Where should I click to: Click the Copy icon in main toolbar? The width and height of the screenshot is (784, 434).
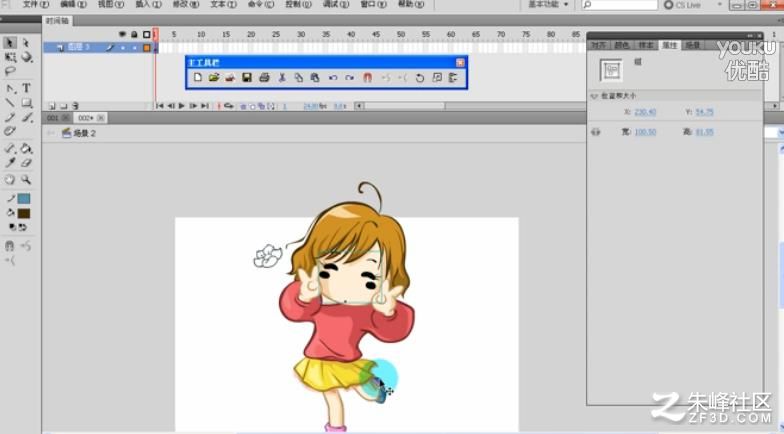pyautogui.click(x=298, y=78)
